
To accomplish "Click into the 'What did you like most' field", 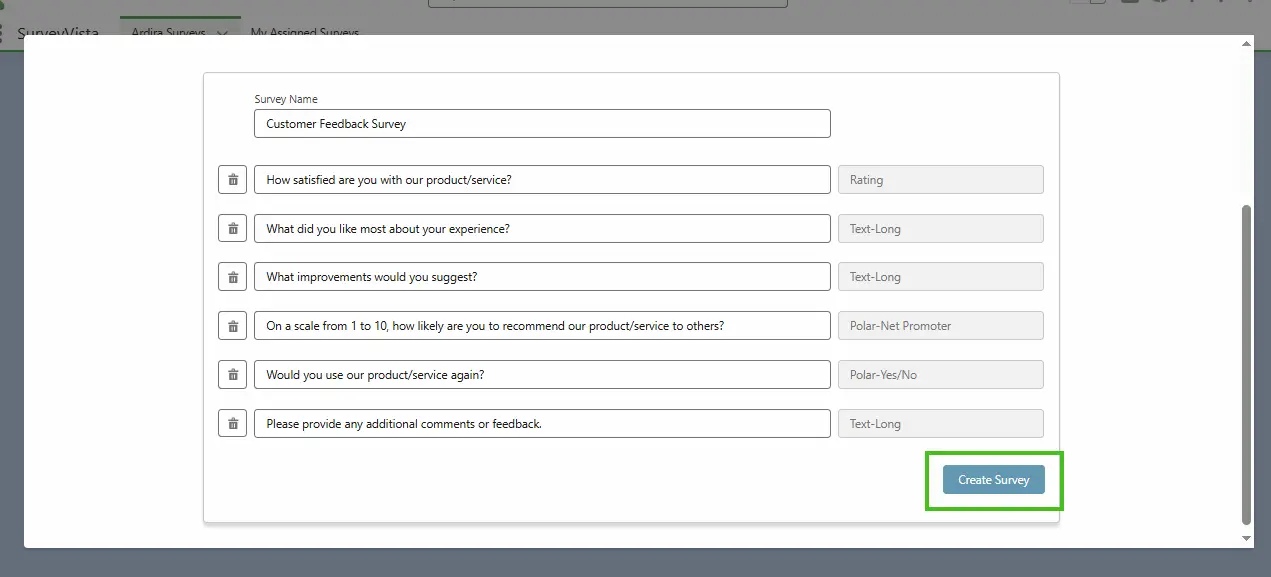I will [x=542, y=229].
